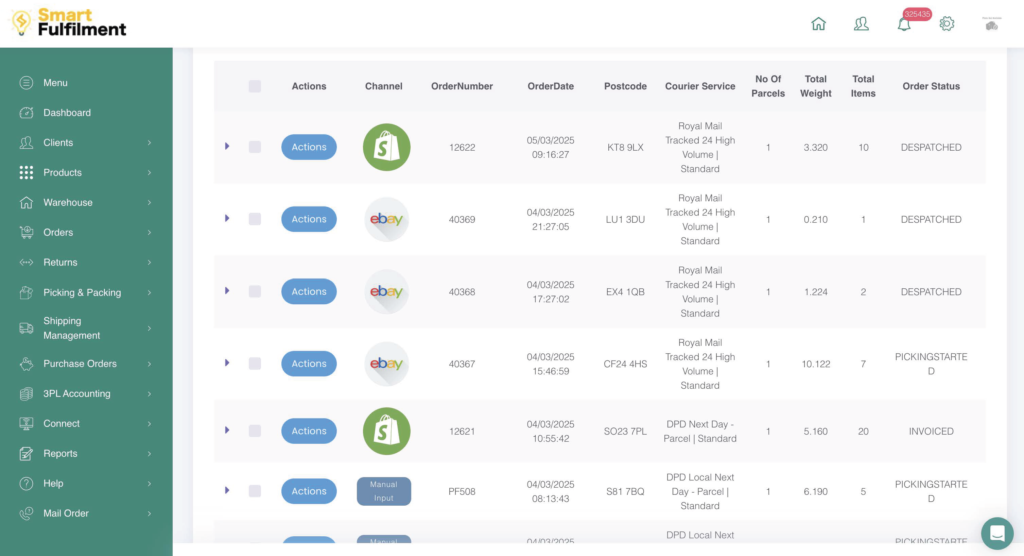
Task: Open the chat widget icon at bottom right
Action: click(996, 533)
